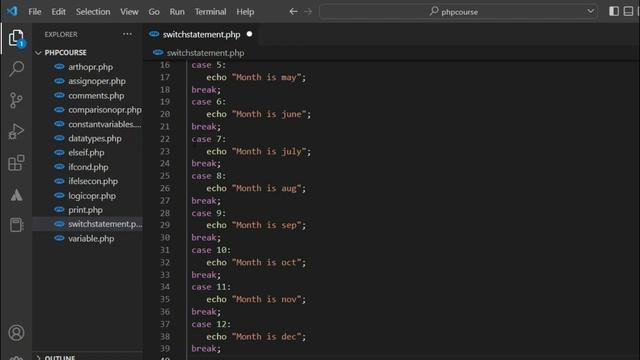Toggle the primary sidebar layout icon
The width and height of the screenshot is (640, 360).
point(613,11)
